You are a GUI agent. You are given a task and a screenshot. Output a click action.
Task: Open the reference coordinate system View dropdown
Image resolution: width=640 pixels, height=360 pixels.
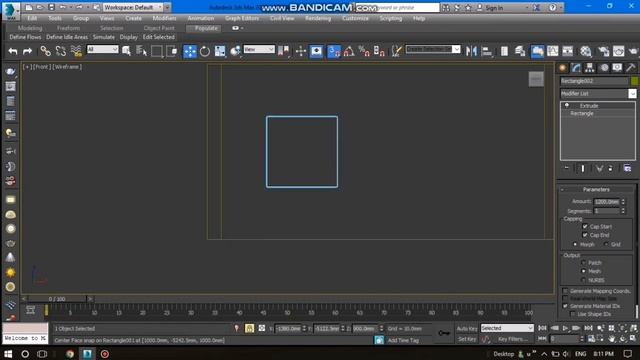pyautogui.click(x=259, y=49)
